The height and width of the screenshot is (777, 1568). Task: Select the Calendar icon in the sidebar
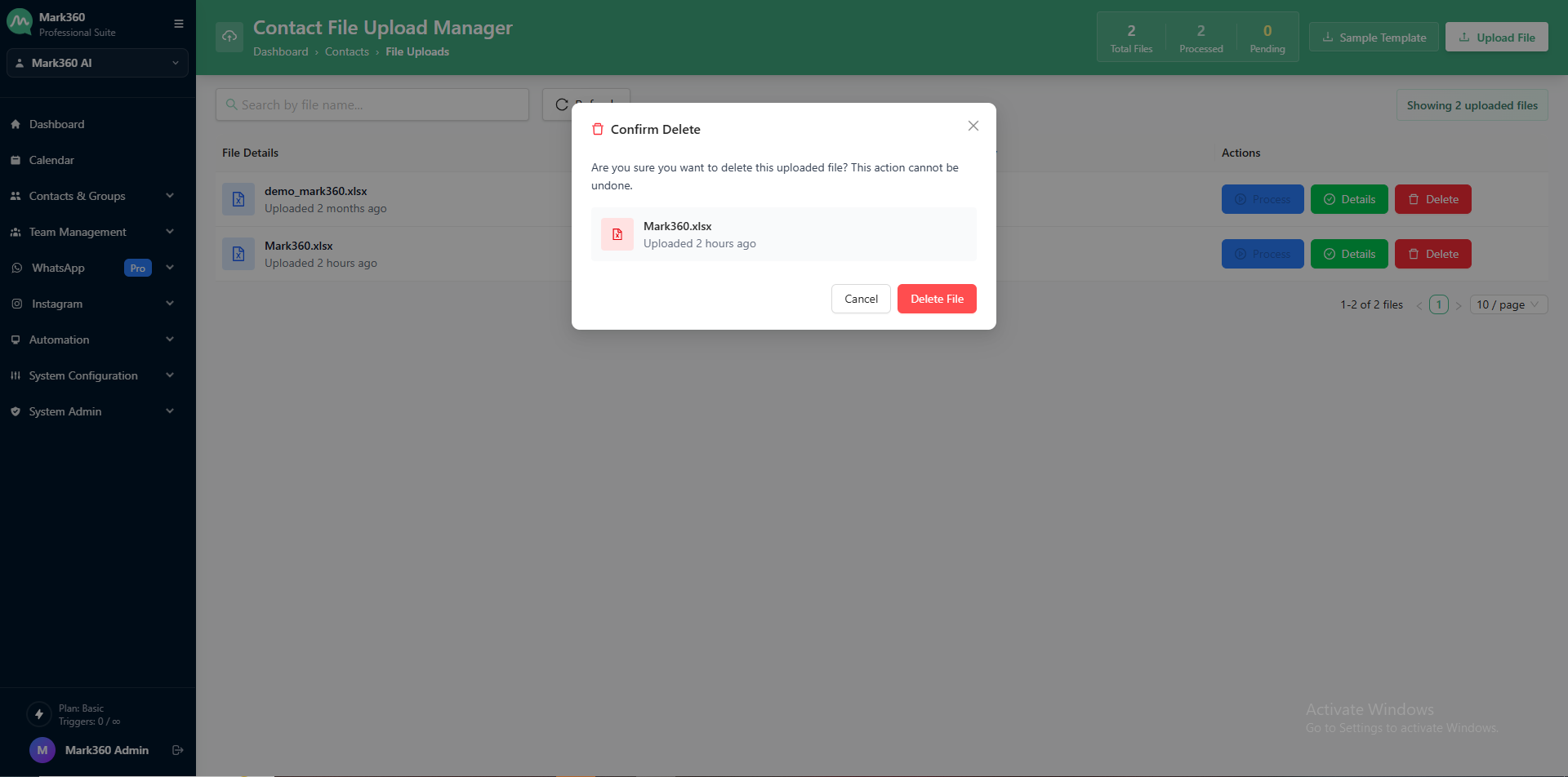pos(16,159)
